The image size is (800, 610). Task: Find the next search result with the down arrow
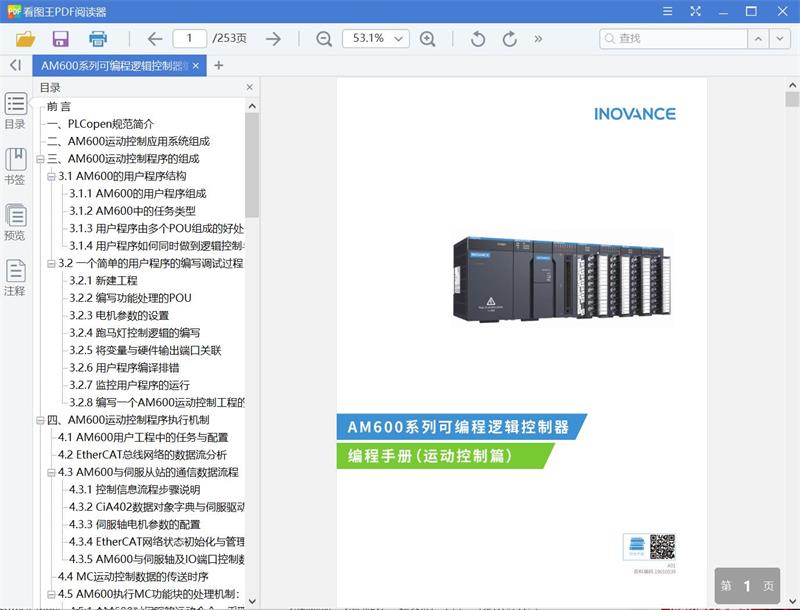point(780,39)
